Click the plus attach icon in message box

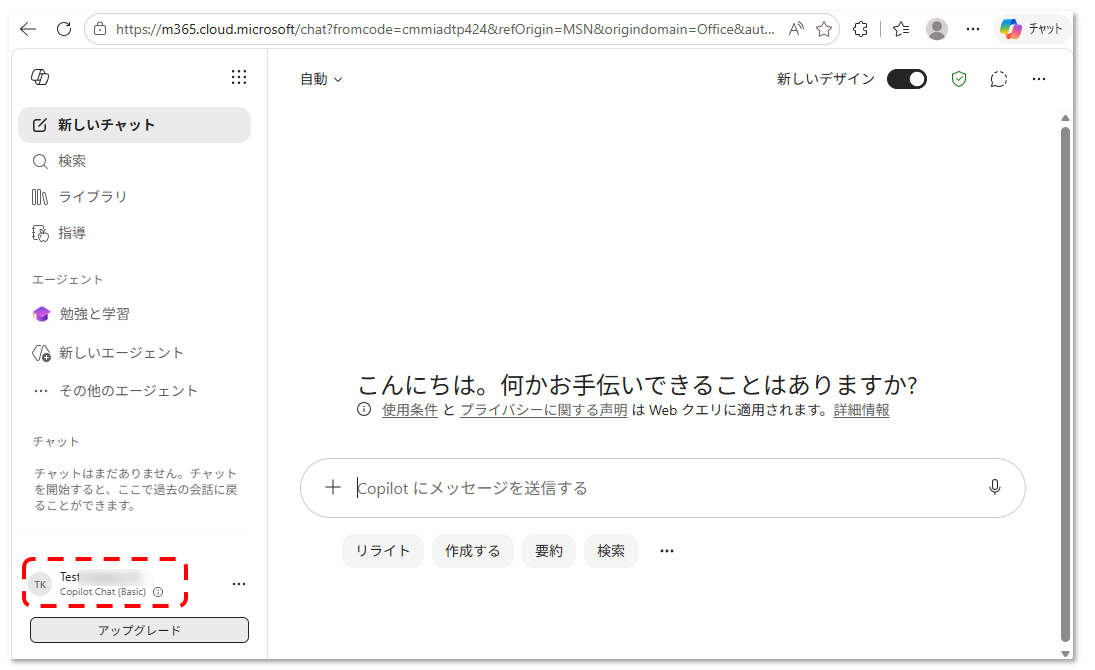(333, 488)
